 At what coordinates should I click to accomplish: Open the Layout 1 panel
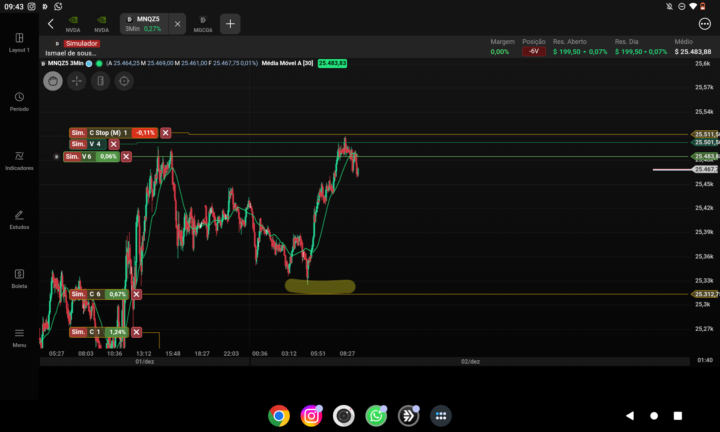tap(20, 42)
